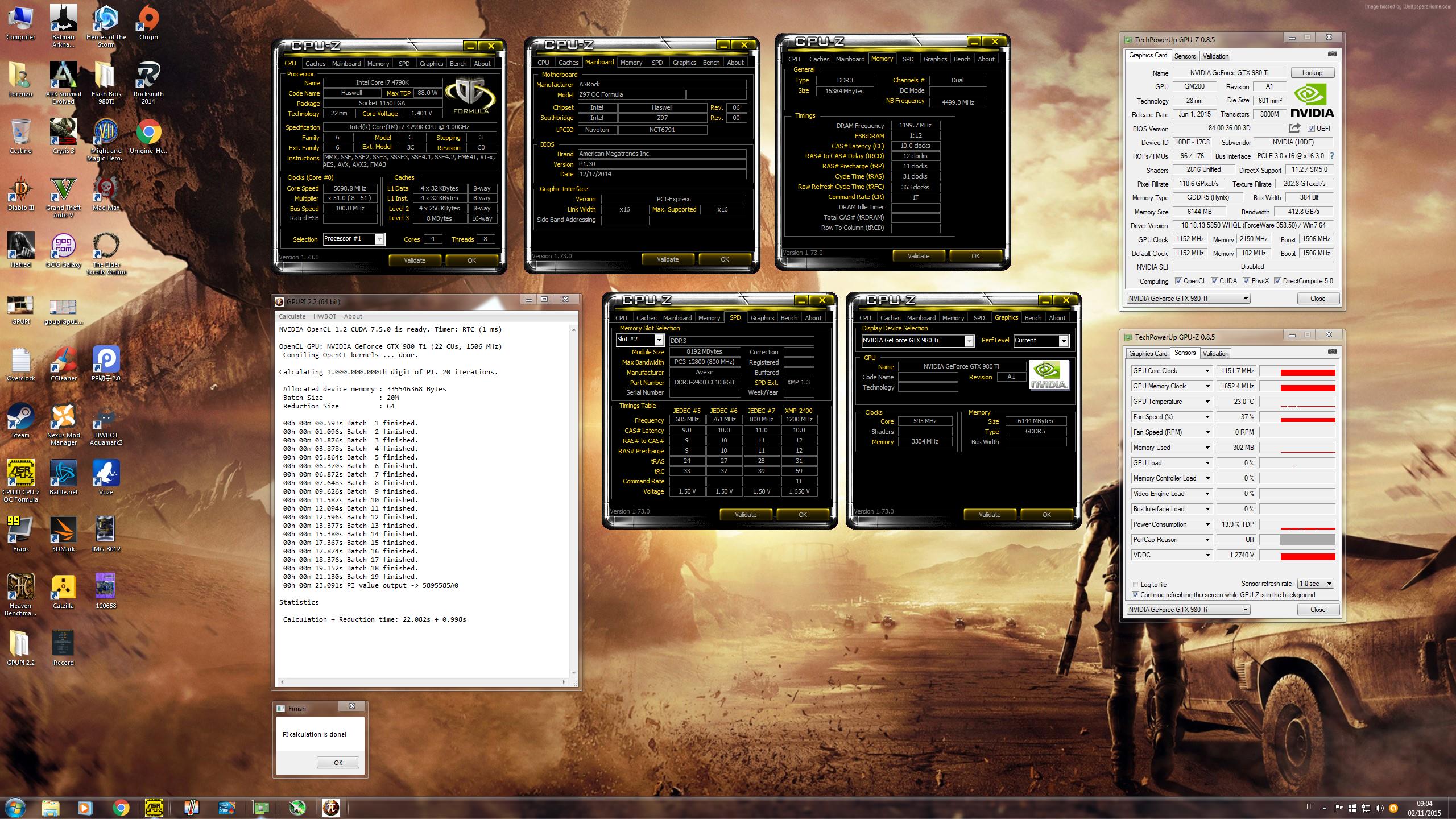Switch to Sensors tab in upper GPU-Z window
The height and width of the screenshot is (819, 1456).
coord(1185,56)
